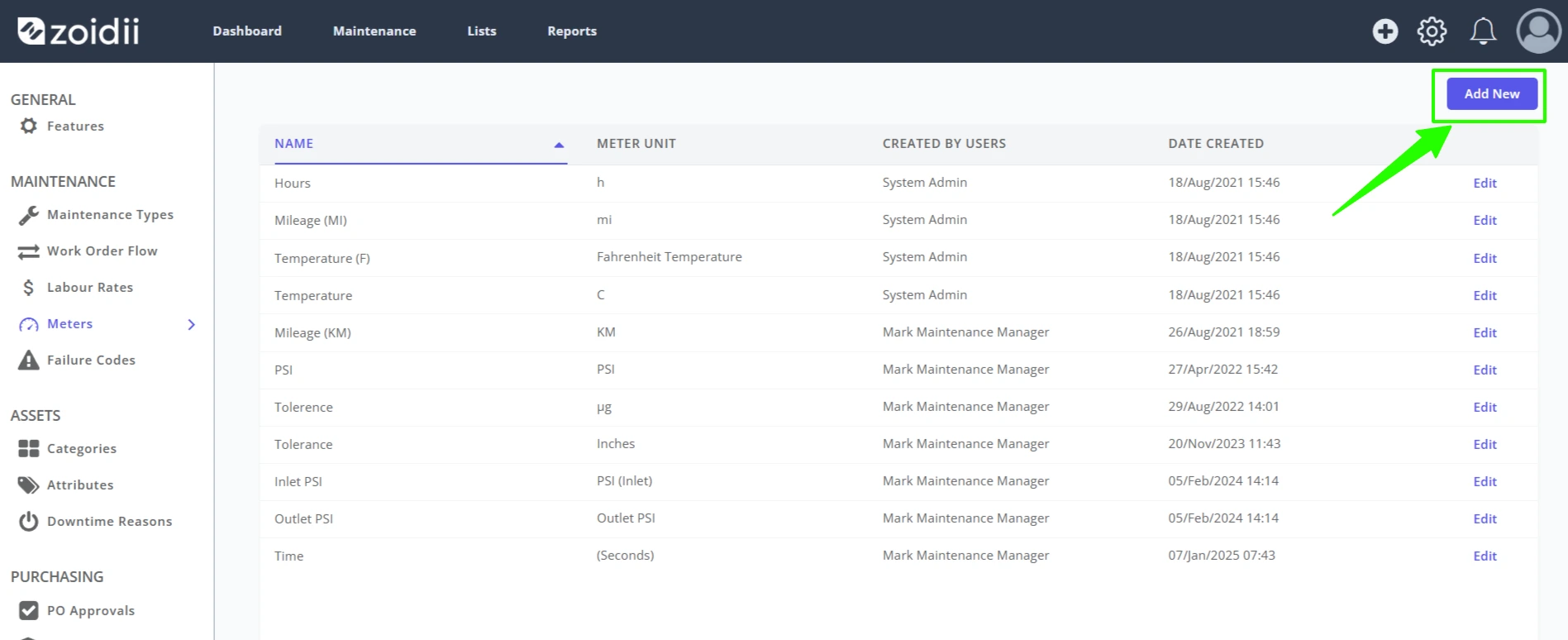The width and height of the screenshot is (1568, 640).
Task: Open the settings gear icon
Action: click(1432, 31)
